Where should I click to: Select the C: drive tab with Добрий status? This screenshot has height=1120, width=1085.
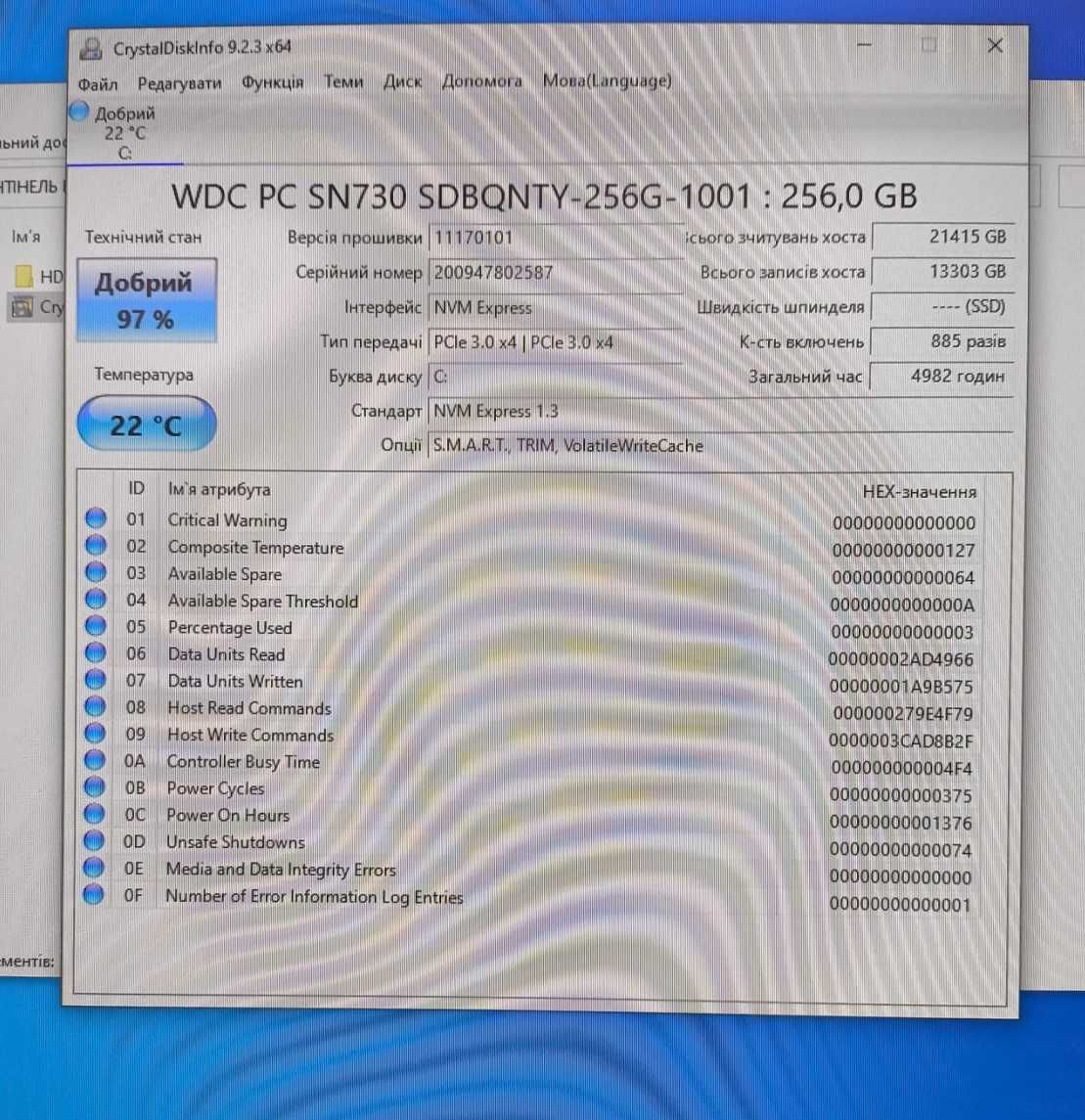(125, 133)
